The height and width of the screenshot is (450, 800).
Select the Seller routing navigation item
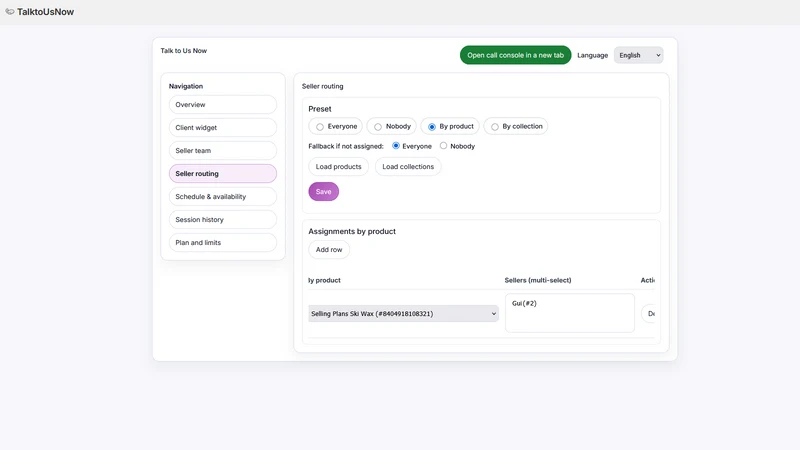[223, 173]
